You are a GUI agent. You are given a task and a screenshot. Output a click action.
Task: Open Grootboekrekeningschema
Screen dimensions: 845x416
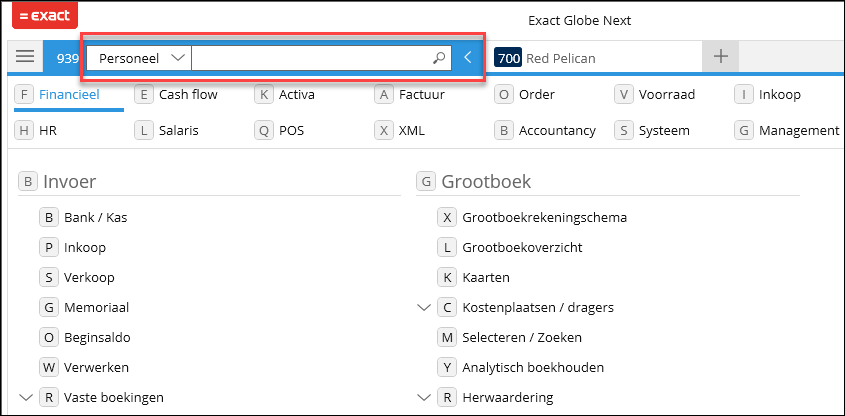(544, 218)
